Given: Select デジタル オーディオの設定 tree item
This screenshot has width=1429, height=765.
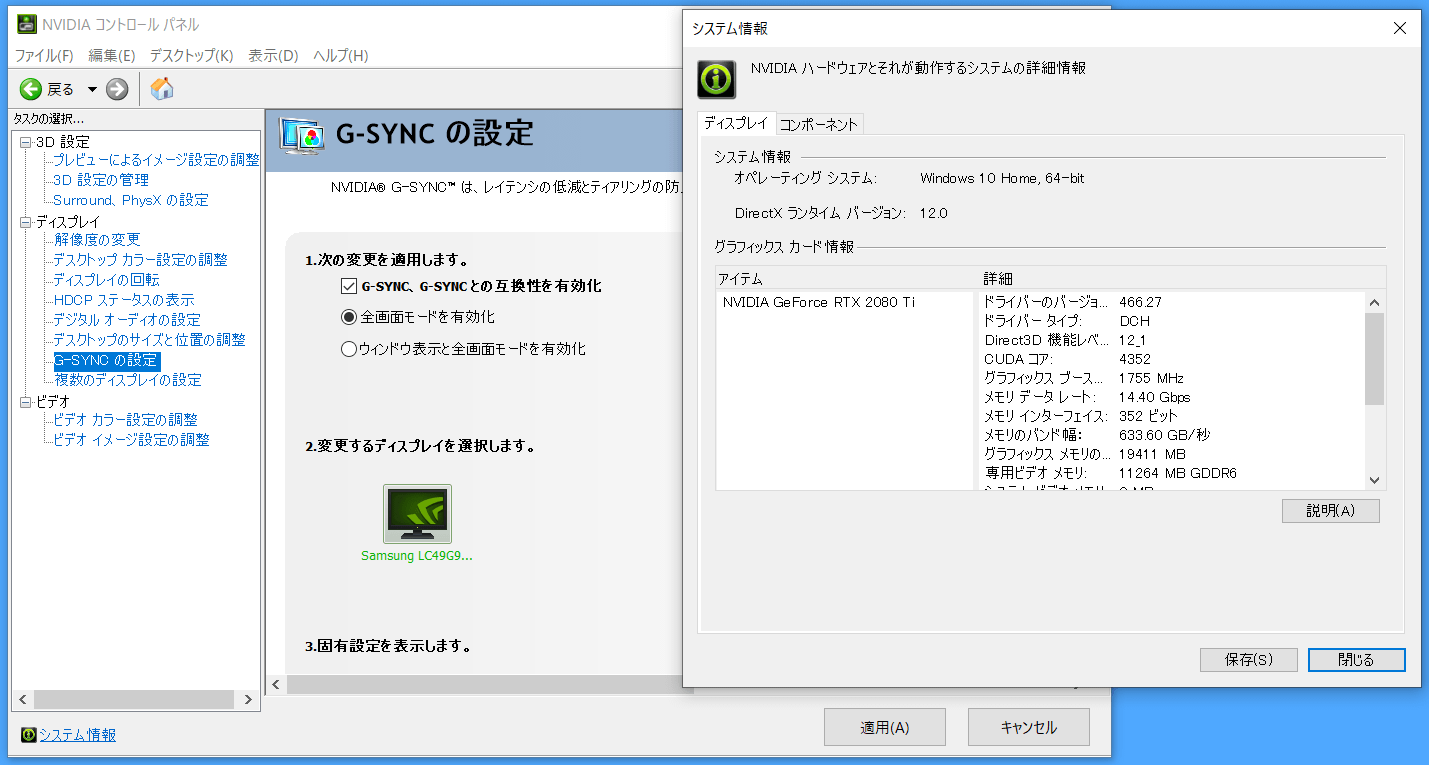Looking at the screenshot, I should click(x=127, y=320).
